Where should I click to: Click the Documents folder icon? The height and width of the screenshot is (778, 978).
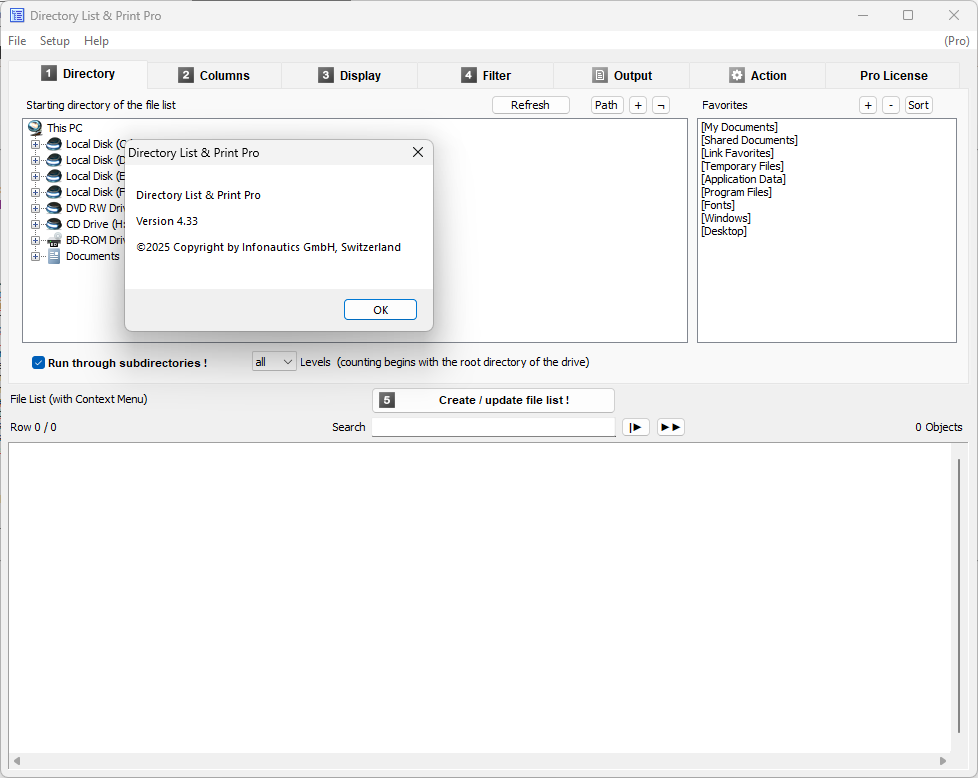click(54, 256)
